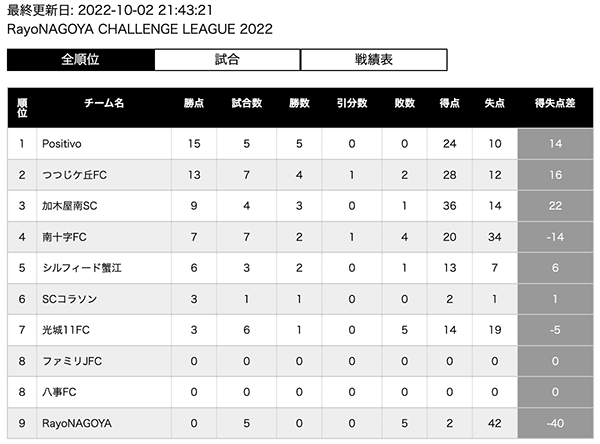Click the チーム名 column header
Screen dimensions: 600x444
point(104,103)
